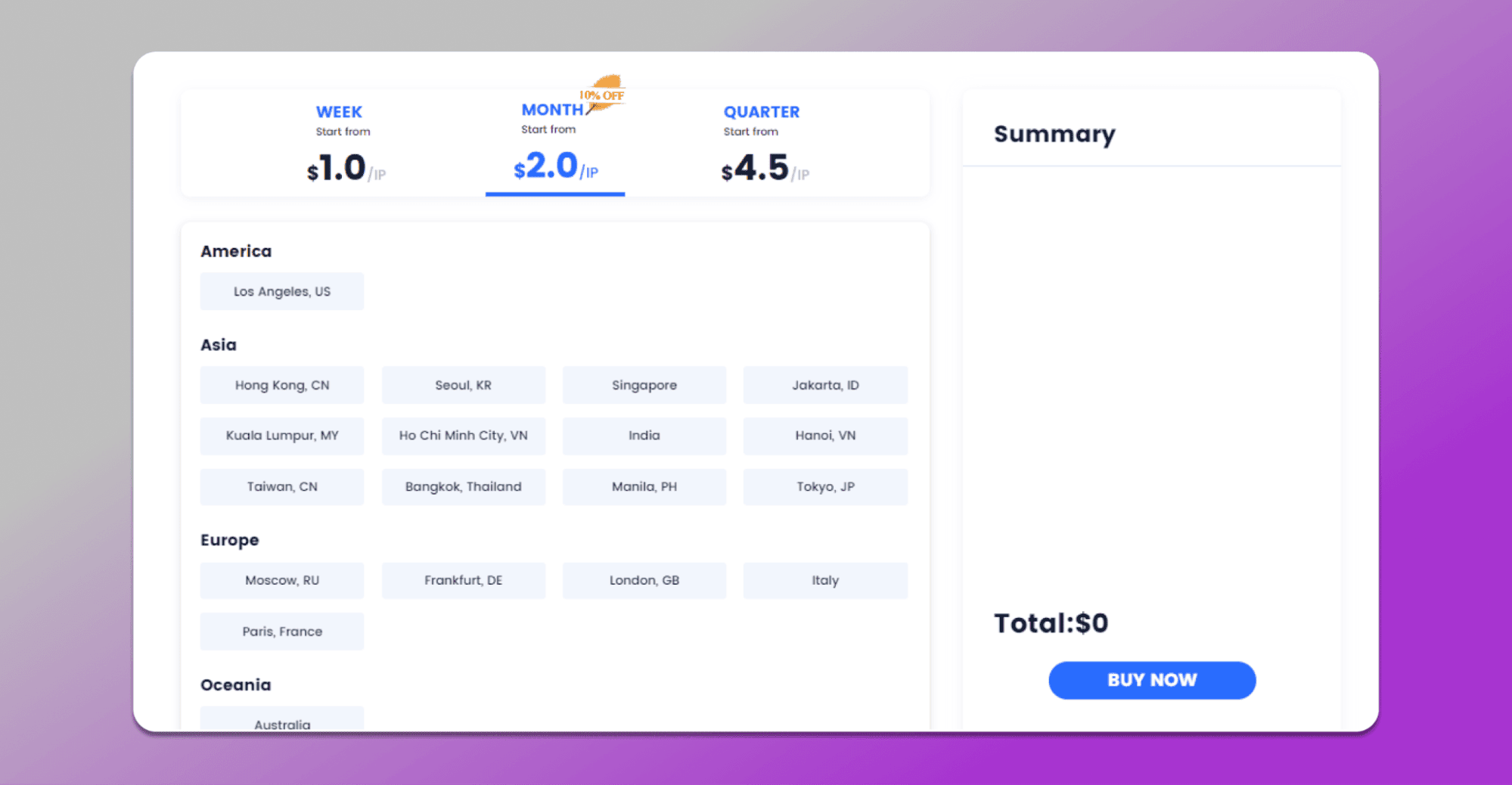Pick Ho Chi Minh City, VN
1512x785 pixels.
pos(463,436)
